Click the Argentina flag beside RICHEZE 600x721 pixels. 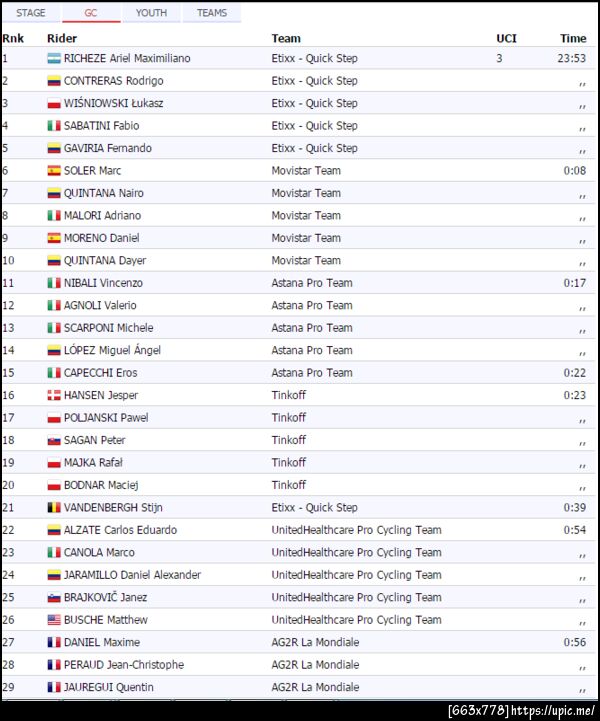(54, 58)
